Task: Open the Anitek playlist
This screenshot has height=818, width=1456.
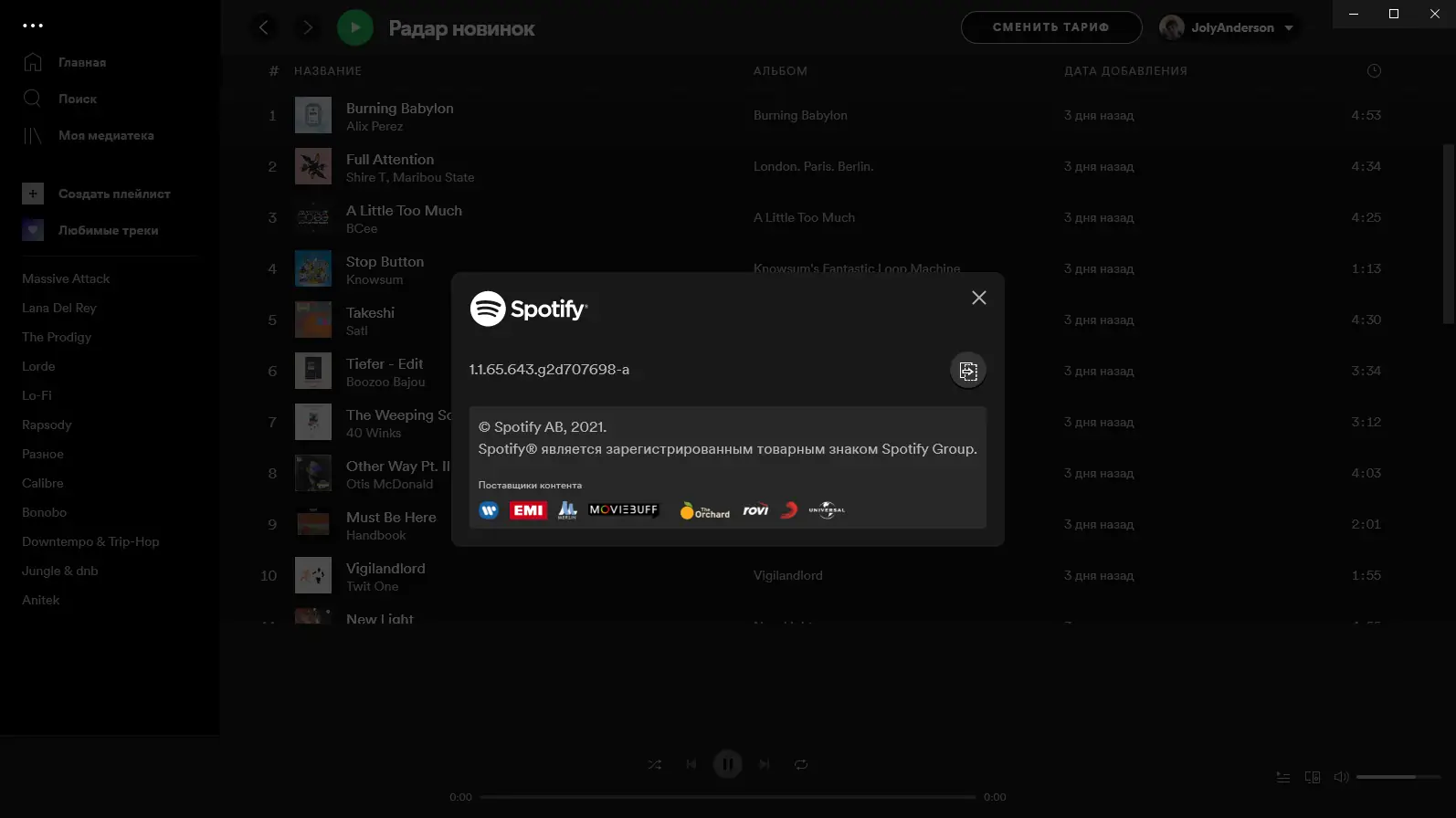Action: [41, 600]
